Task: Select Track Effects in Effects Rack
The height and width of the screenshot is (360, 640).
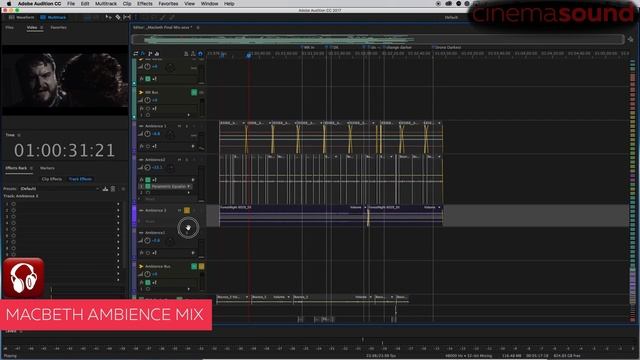Action: coord(80,179)
